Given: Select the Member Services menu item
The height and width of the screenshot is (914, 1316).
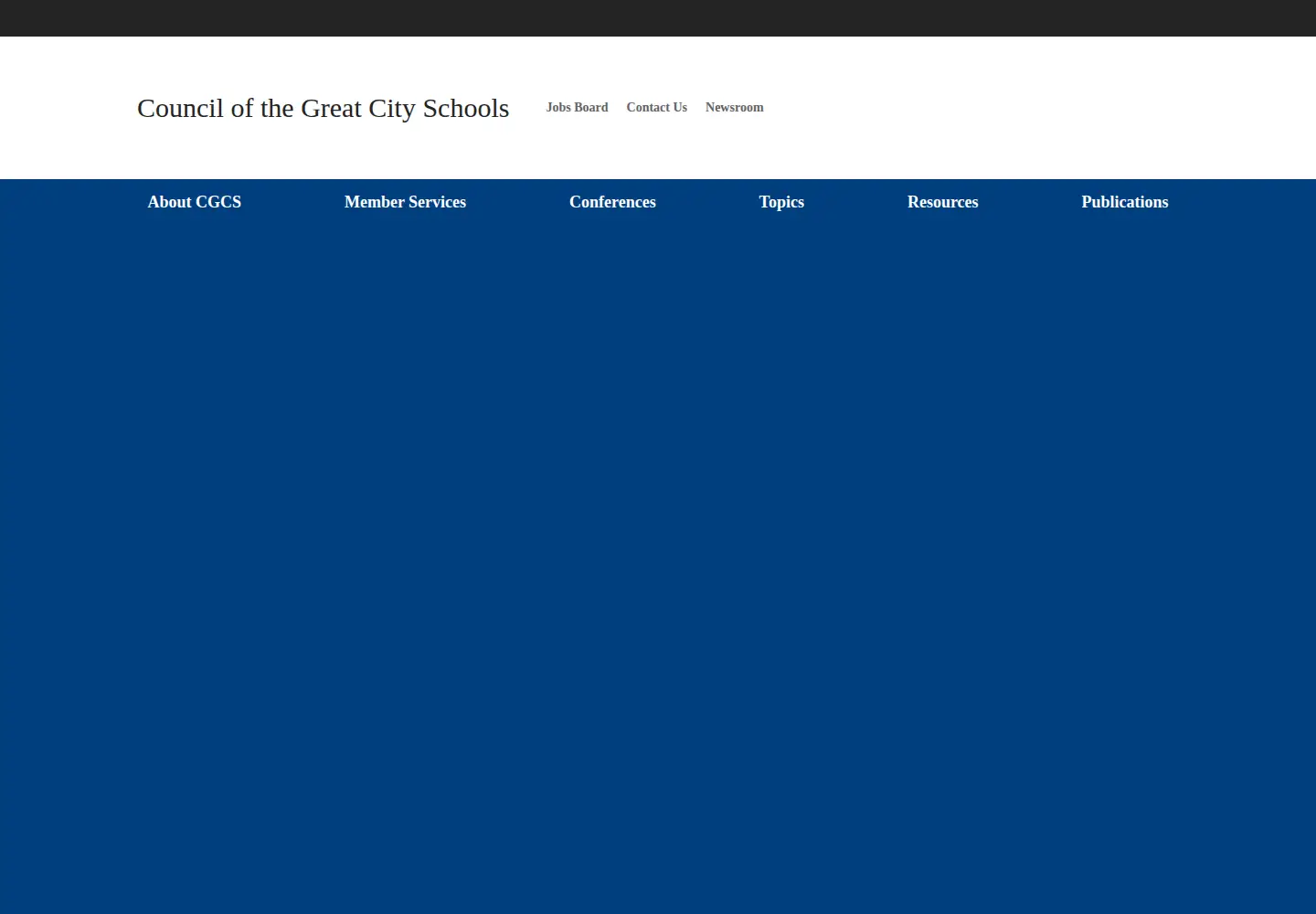Looking at the screenshot, I should (405, 202).
